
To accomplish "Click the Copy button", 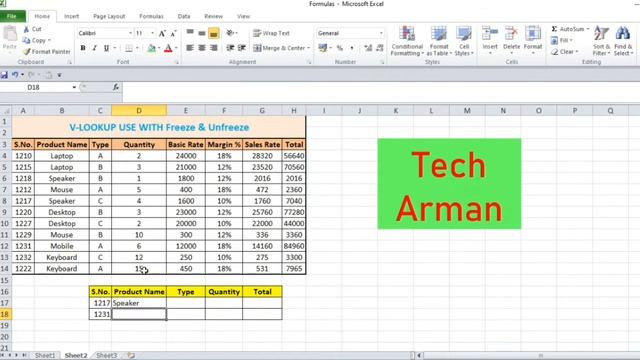I will tap(36, 40).
